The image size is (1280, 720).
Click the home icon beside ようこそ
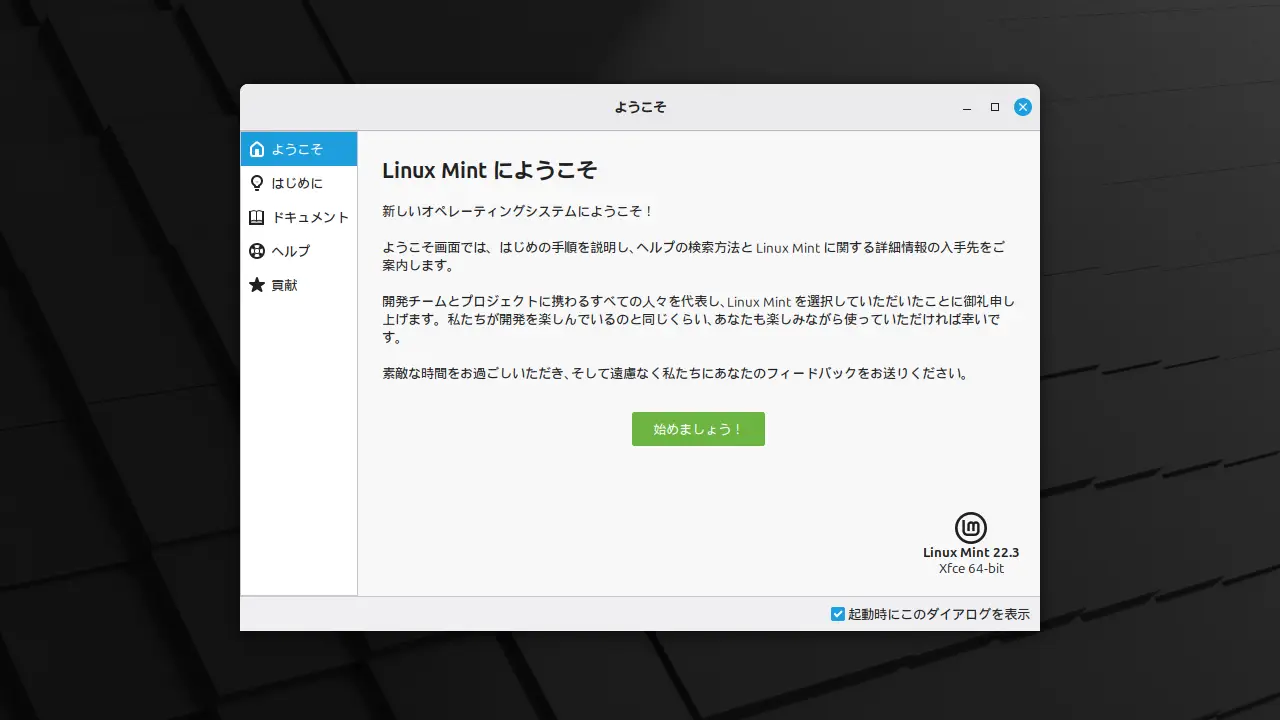(x=257, y=149)
